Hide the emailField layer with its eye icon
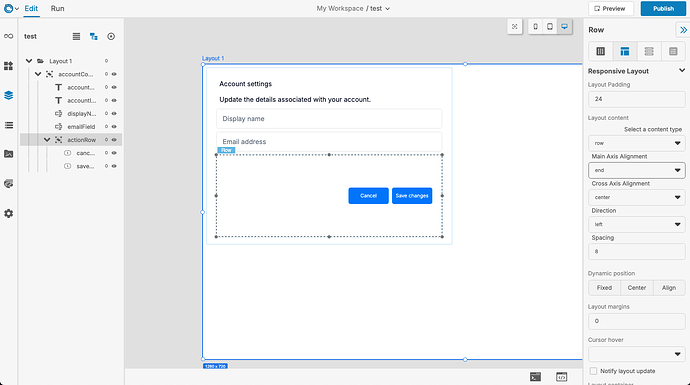This screenshot has height=385, width=690. (114, 127)
